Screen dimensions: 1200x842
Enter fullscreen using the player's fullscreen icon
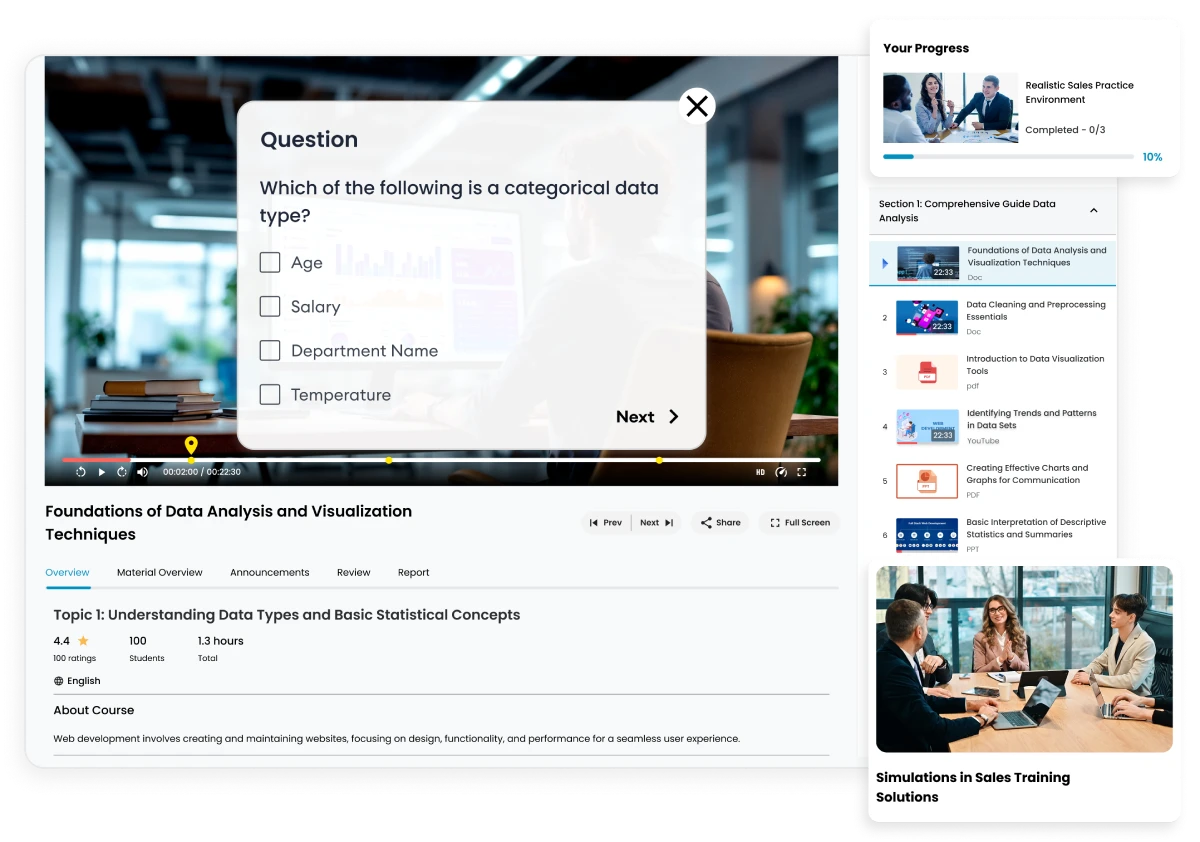(802, 471)
